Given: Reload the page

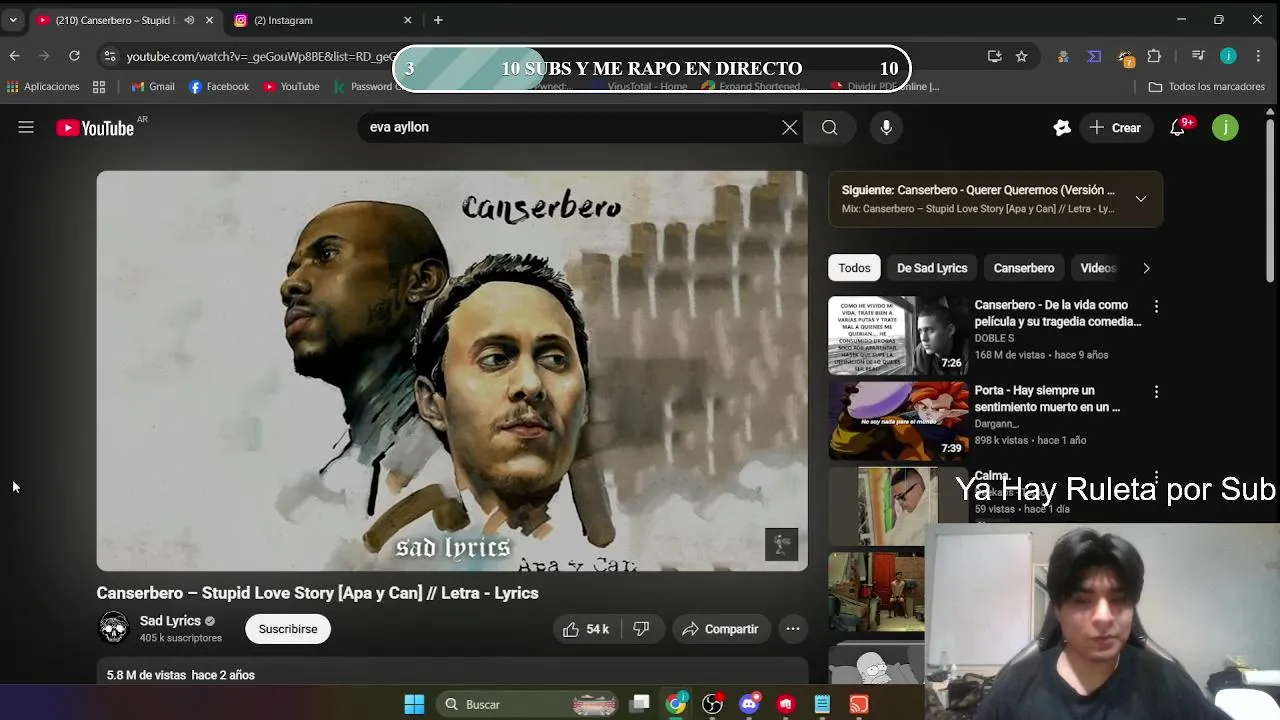Looking at the screenshot, I should 74,56.
